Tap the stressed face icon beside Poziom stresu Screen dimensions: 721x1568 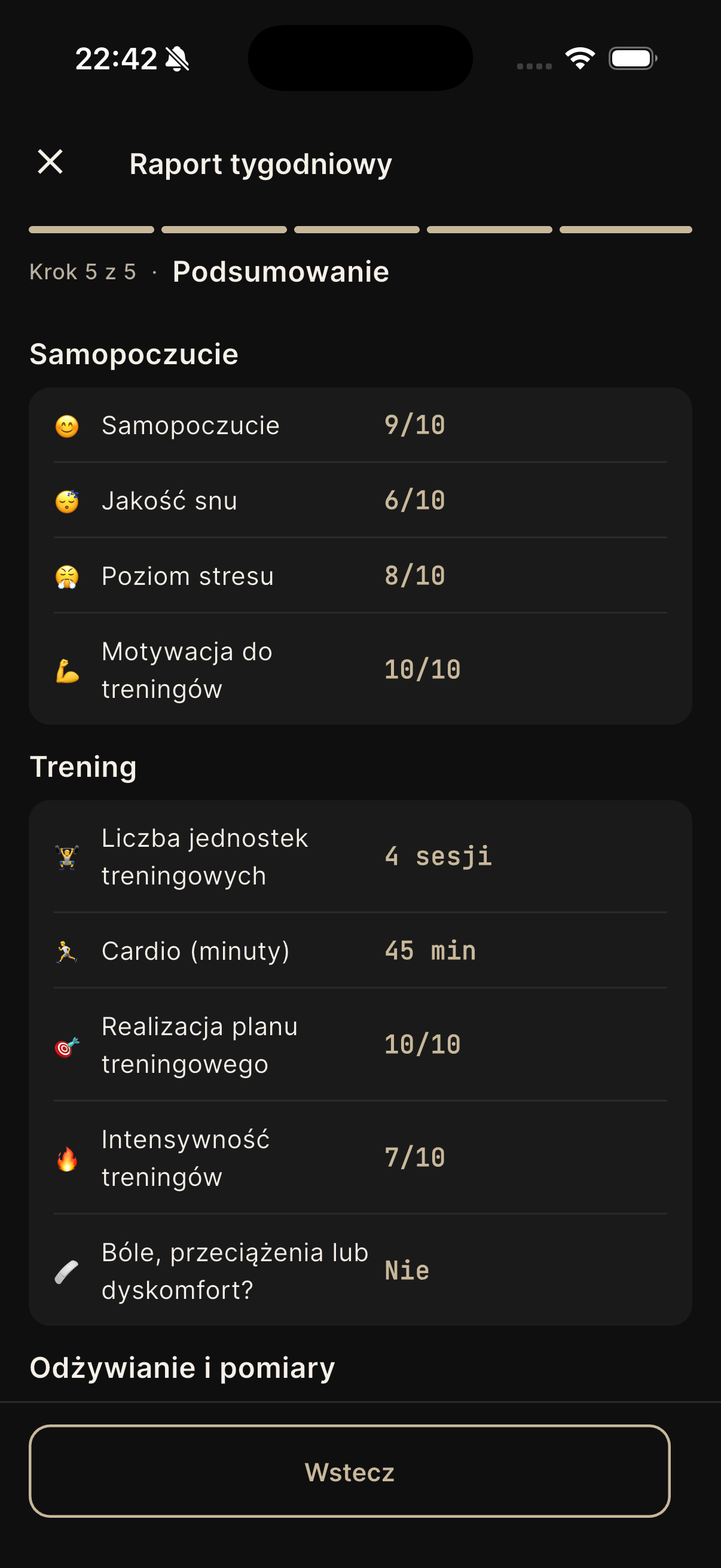[x=67, y=576]
